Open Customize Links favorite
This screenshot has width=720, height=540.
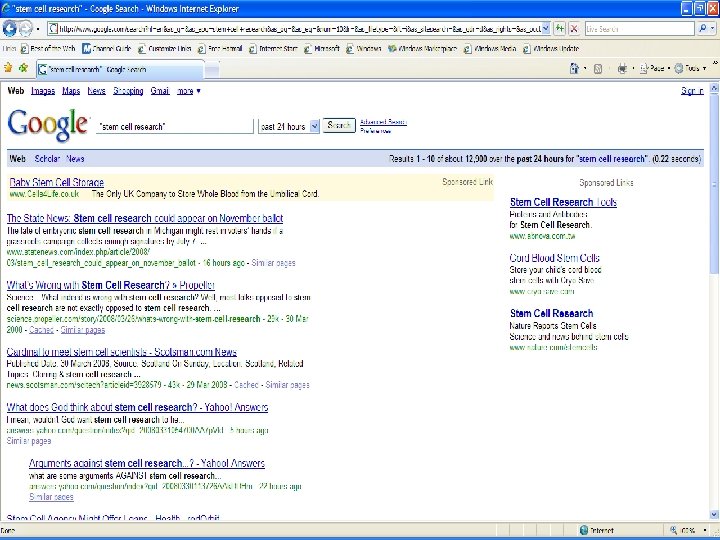click(x=164, y=48)
